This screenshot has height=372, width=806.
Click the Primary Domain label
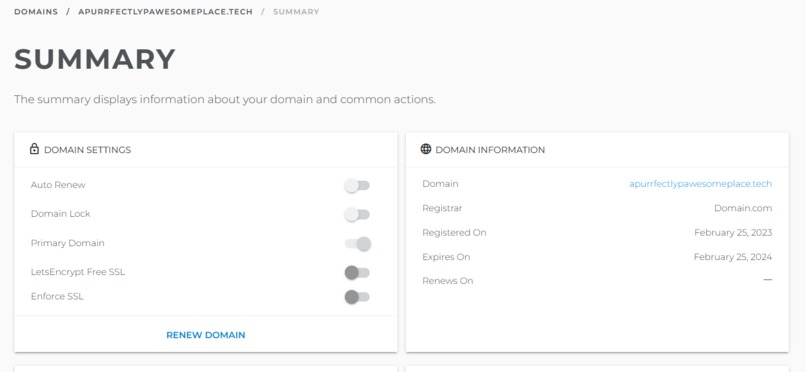click(67, 243)
